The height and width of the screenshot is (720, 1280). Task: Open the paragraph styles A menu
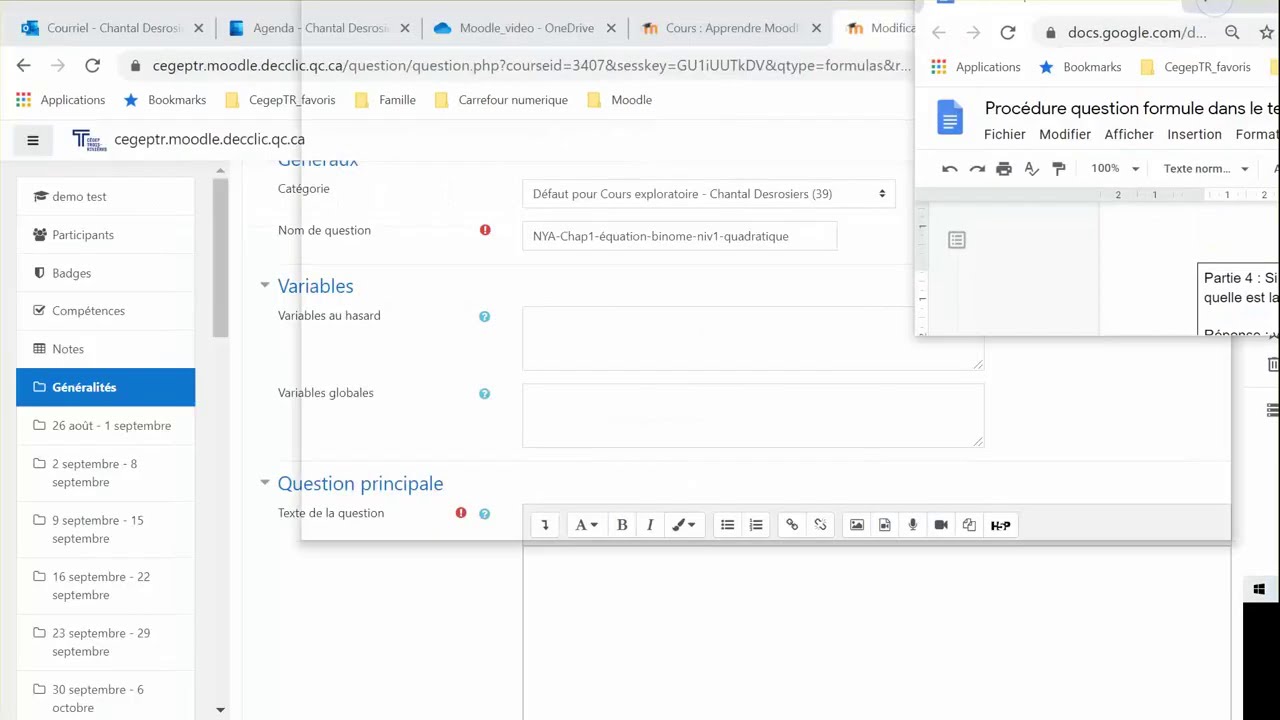586,525
